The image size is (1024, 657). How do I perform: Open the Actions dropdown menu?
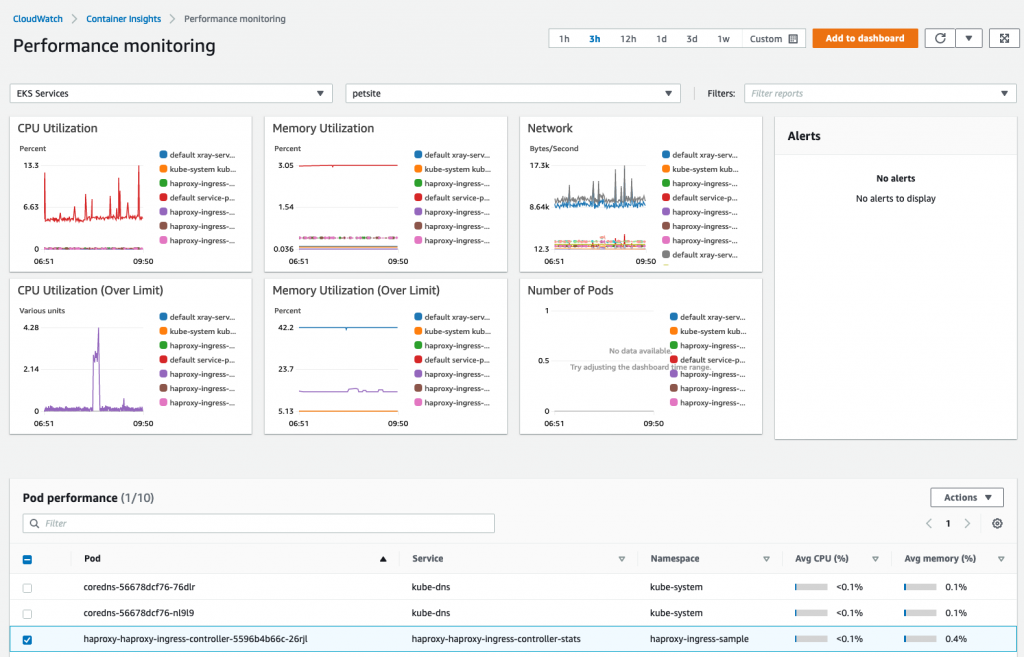pyautogui.click(x=966, y=497)
